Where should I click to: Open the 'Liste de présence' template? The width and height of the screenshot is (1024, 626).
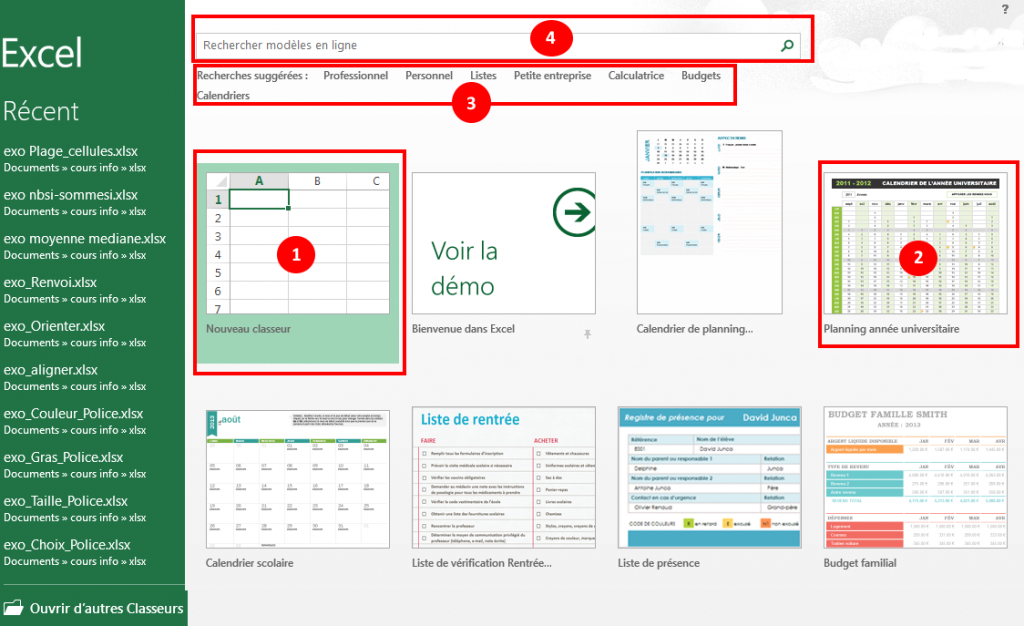pyautogui.click(x=709, y=480)
